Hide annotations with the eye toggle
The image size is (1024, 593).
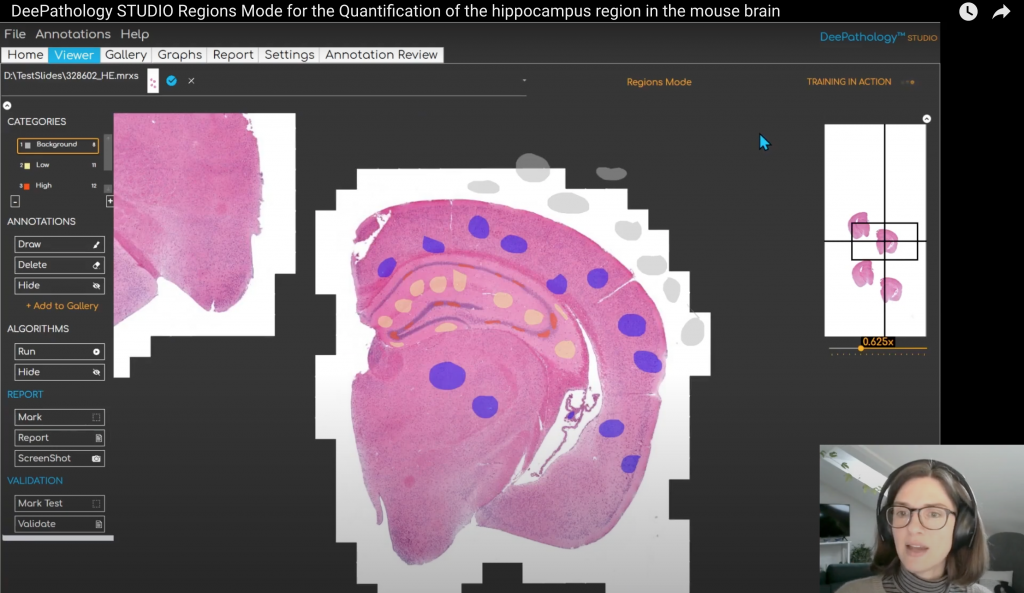[x=59, y=286]
